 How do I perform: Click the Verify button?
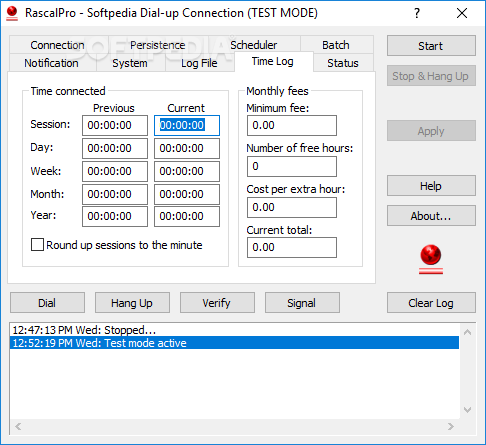click(x=217, y=303)
